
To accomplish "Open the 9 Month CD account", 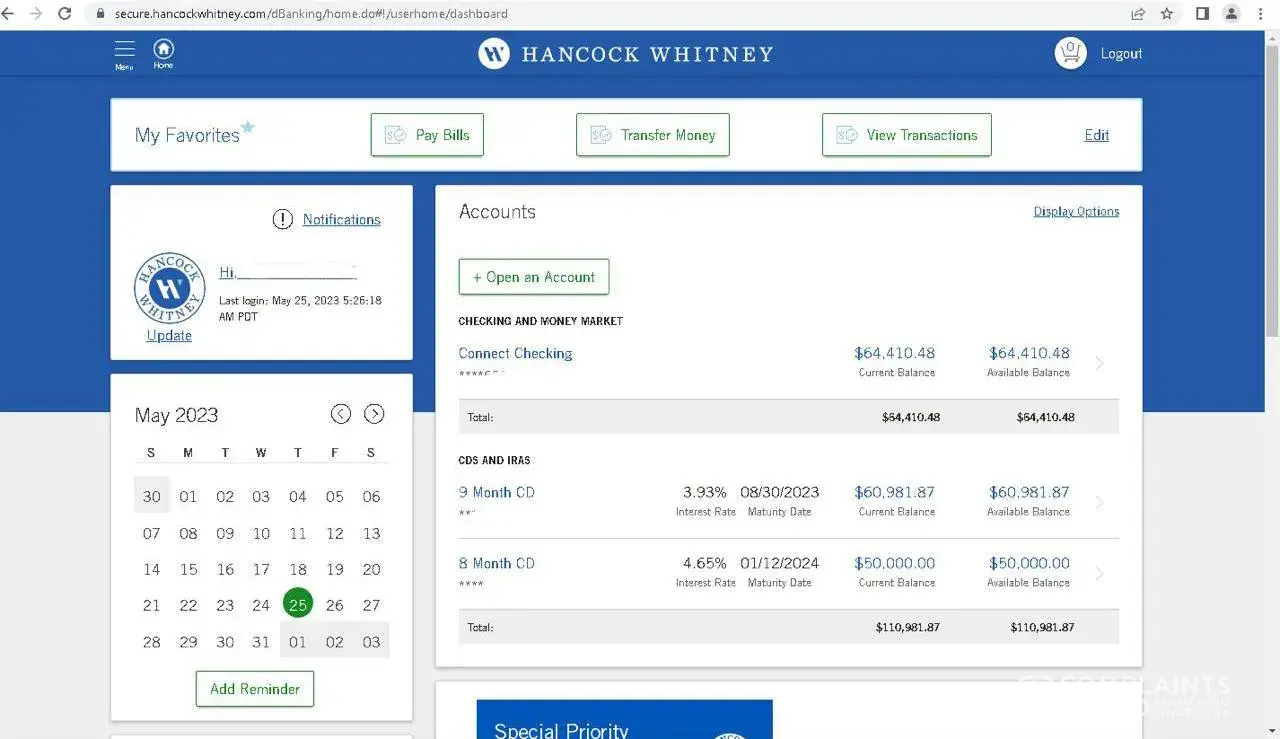I will pyautogui.click(x=496, y=492).
